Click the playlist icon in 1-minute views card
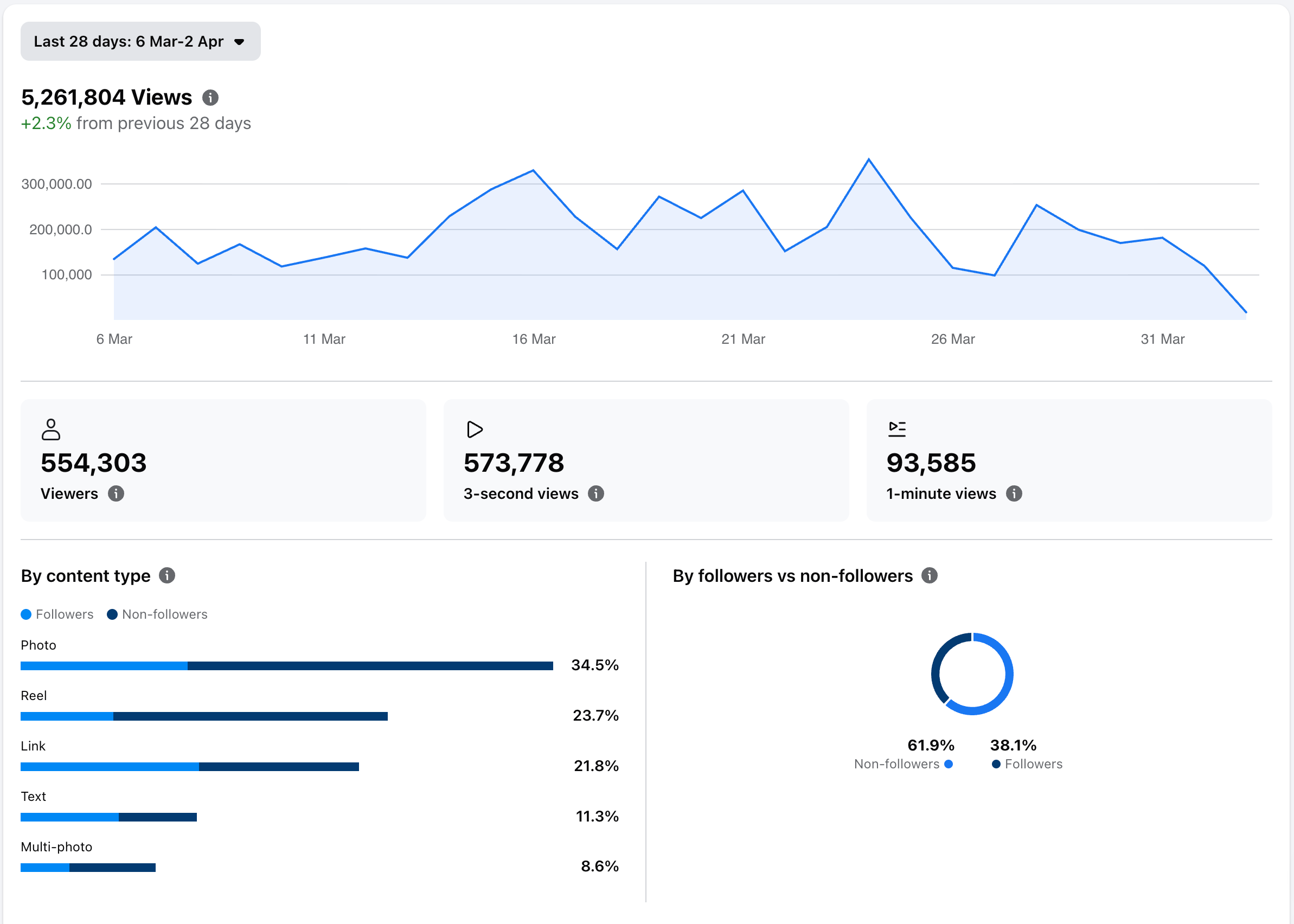This screenshot has width=1294, height=924. (x=897, y=429)
